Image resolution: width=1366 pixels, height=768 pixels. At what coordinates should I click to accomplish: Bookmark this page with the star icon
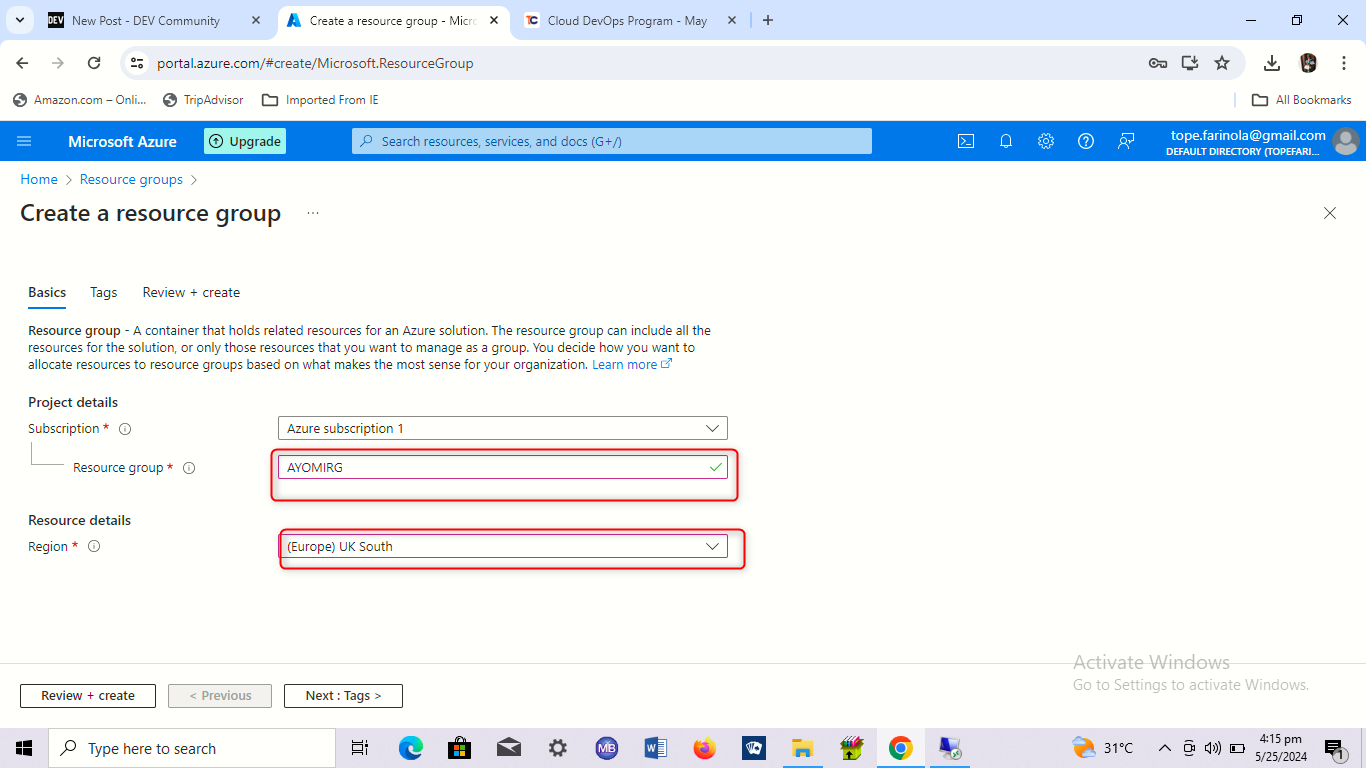[1222, 63]
